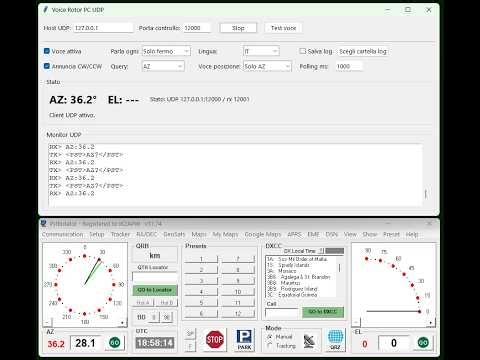Click the Monitor UDP log scrollbar
Image resolution: width=480 pixels, height=360 pixels.
[426, 194]
